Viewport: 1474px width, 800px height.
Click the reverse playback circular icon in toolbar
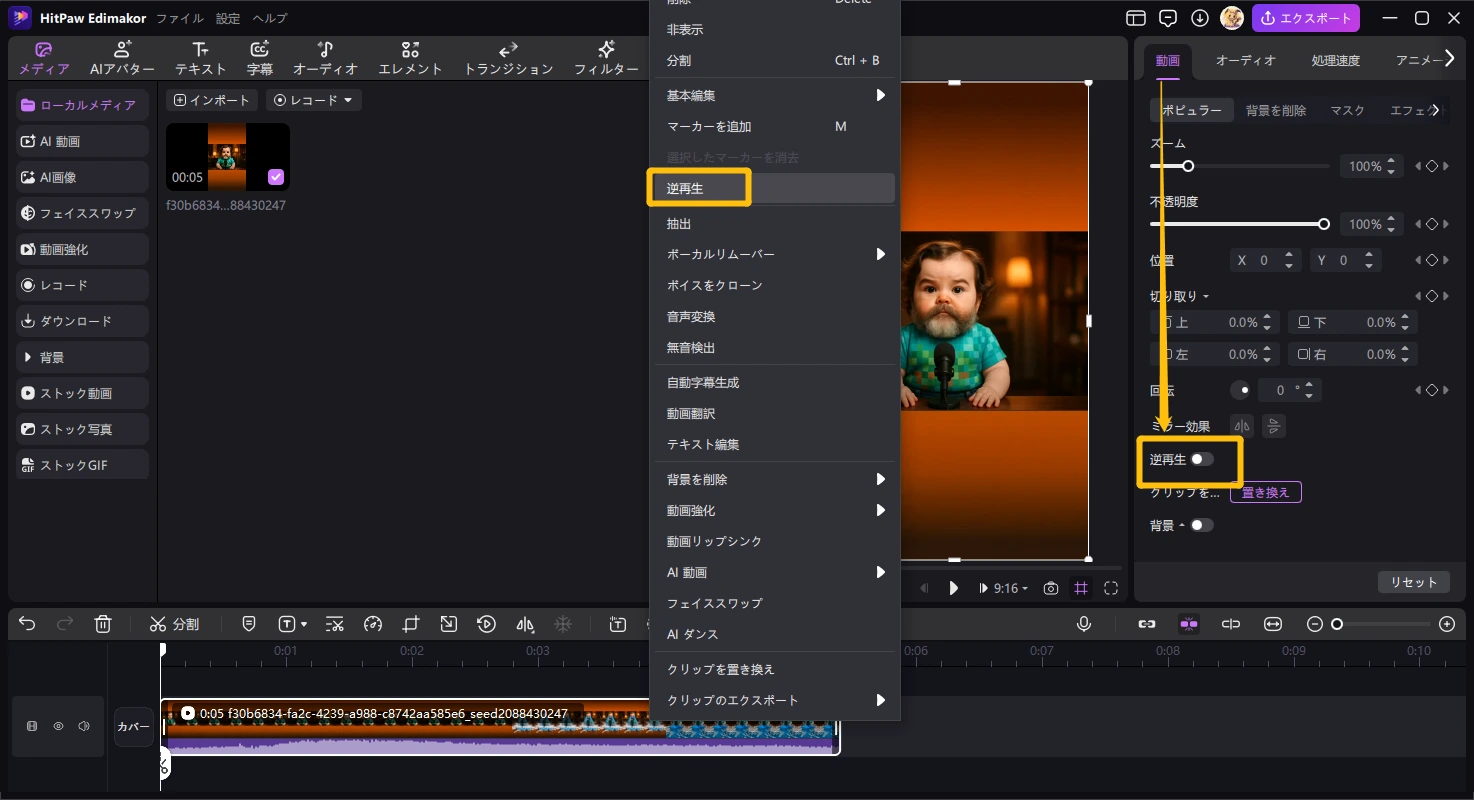pyautogui.click(x=487, y=624)
